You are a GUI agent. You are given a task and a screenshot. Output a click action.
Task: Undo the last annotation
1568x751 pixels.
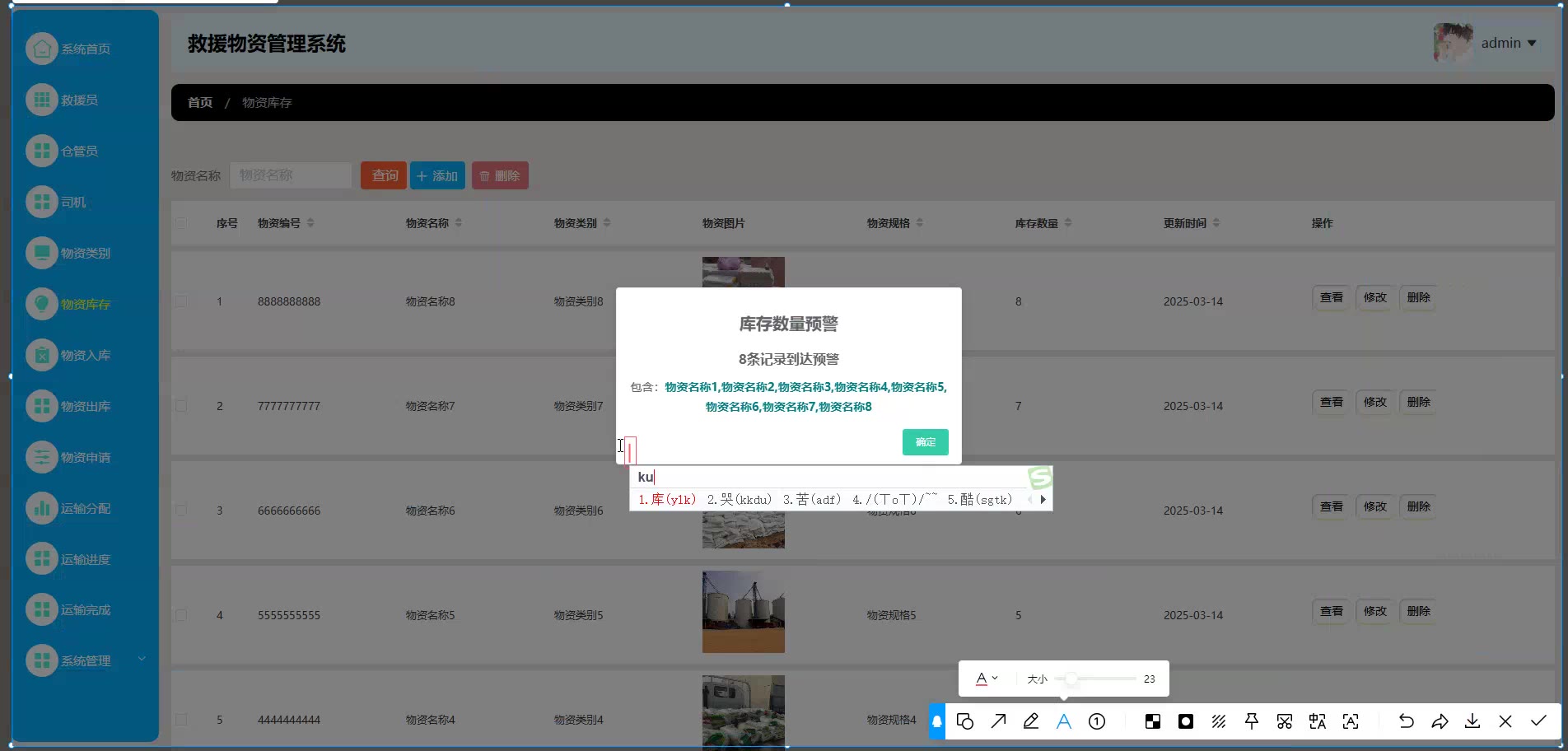pyautogui.click(x=1407, y=722)
